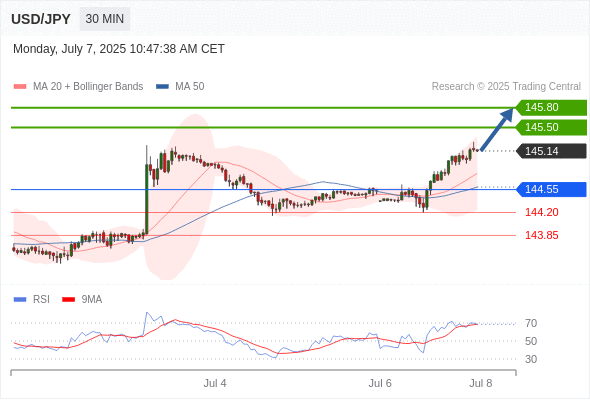Click the Monday, July 7 timestamp text
Image resolution: width=590 pixels, height=400 pixels.
(119, 49)
